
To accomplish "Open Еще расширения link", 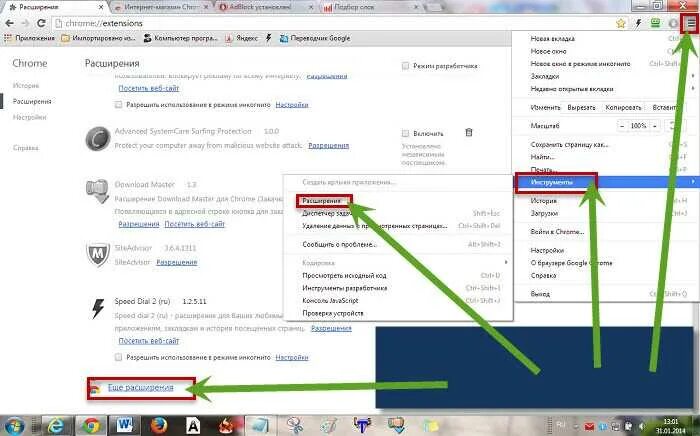I will coord(141,387).
